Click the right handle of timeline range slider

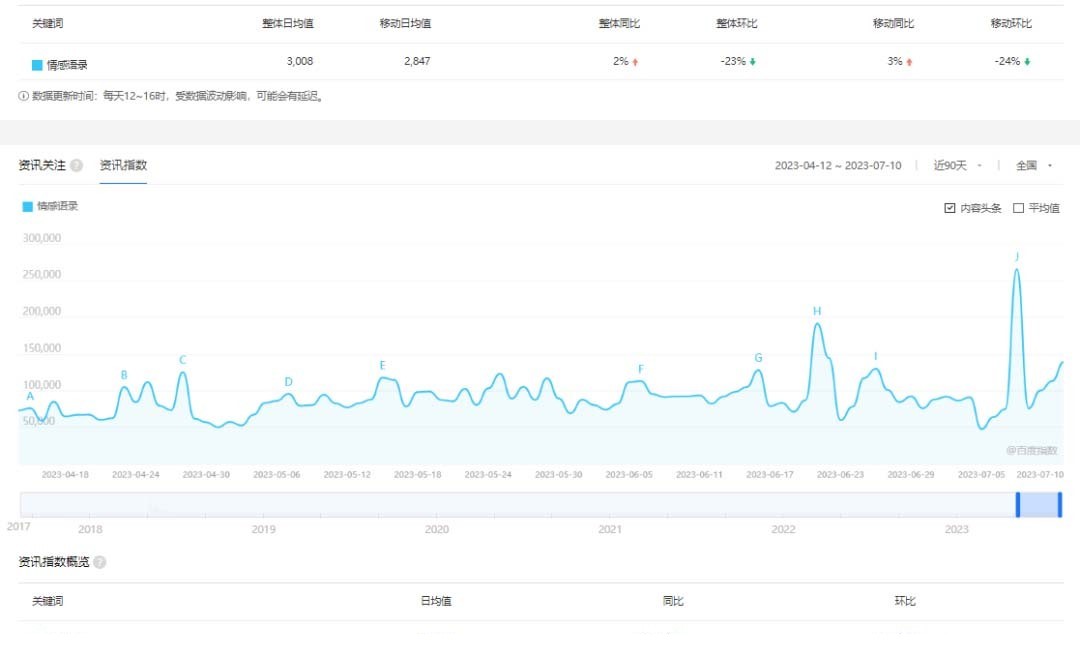[1059, 505]
